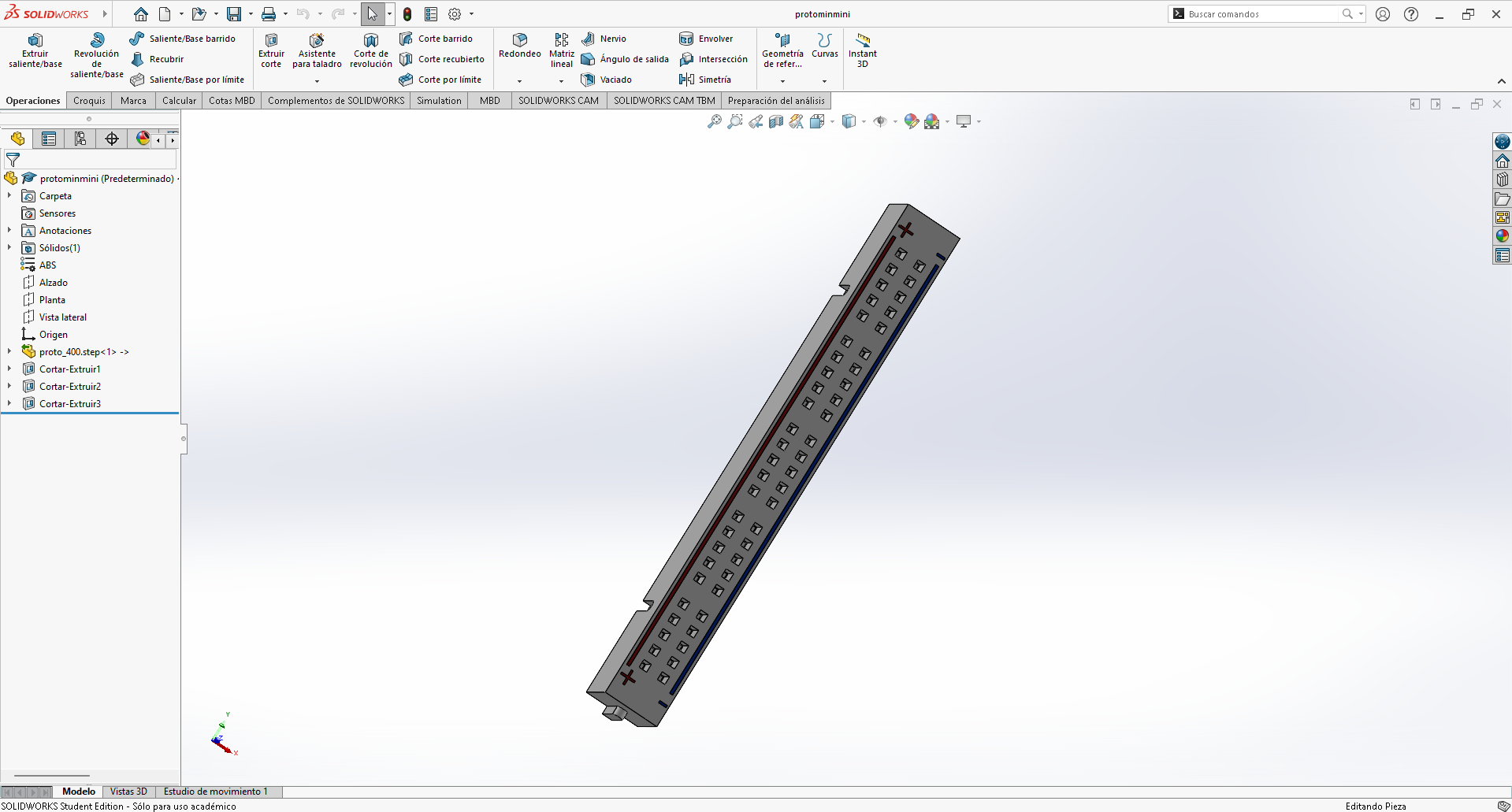
Task: Click the Nervio rib tool
Action: point(604,39)
